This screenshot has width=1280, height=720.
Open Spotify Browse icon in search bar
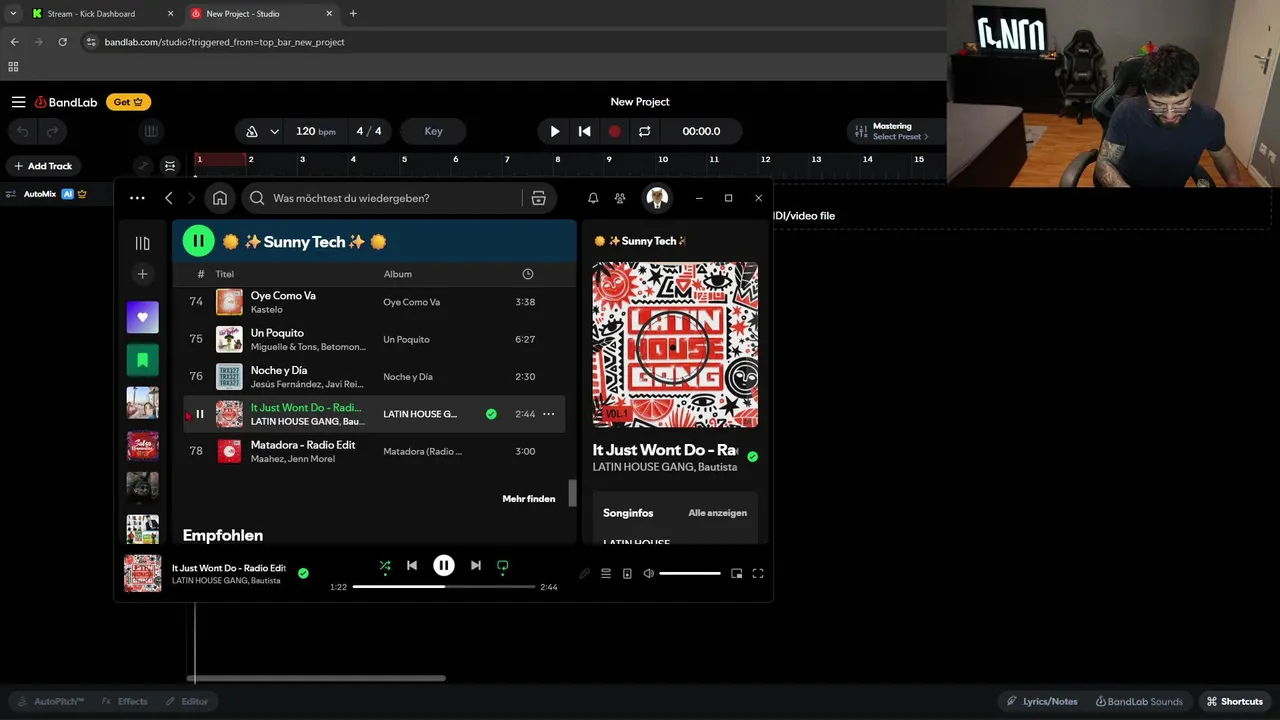coord(538,198)
